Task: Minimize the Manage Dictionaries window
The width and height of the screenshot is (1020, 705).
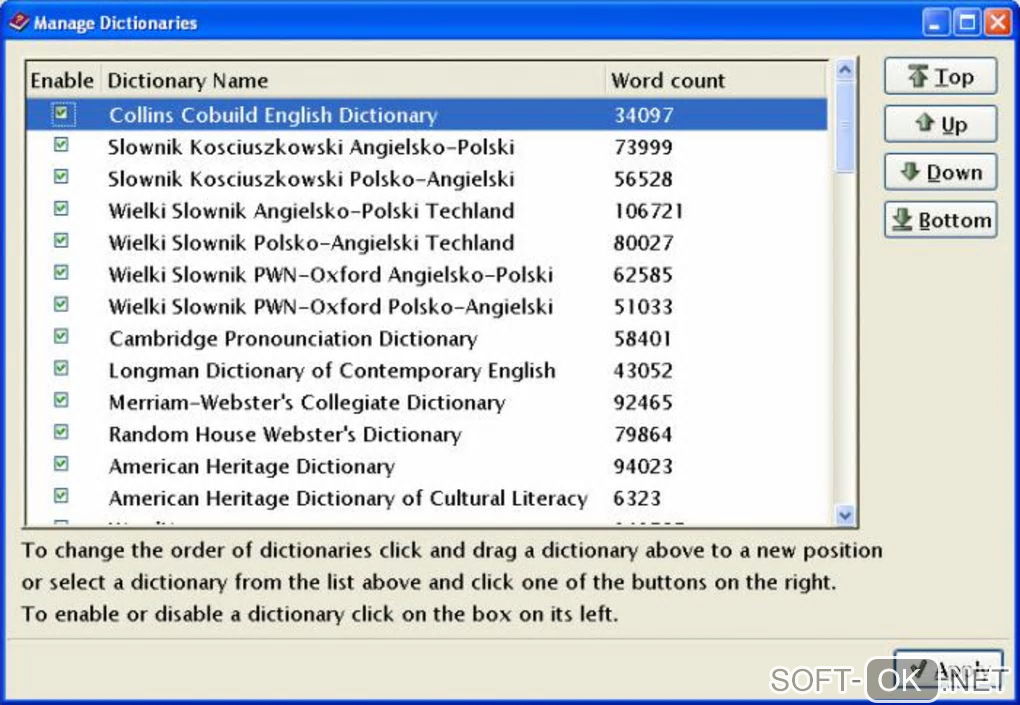Action: pos(935,22)
